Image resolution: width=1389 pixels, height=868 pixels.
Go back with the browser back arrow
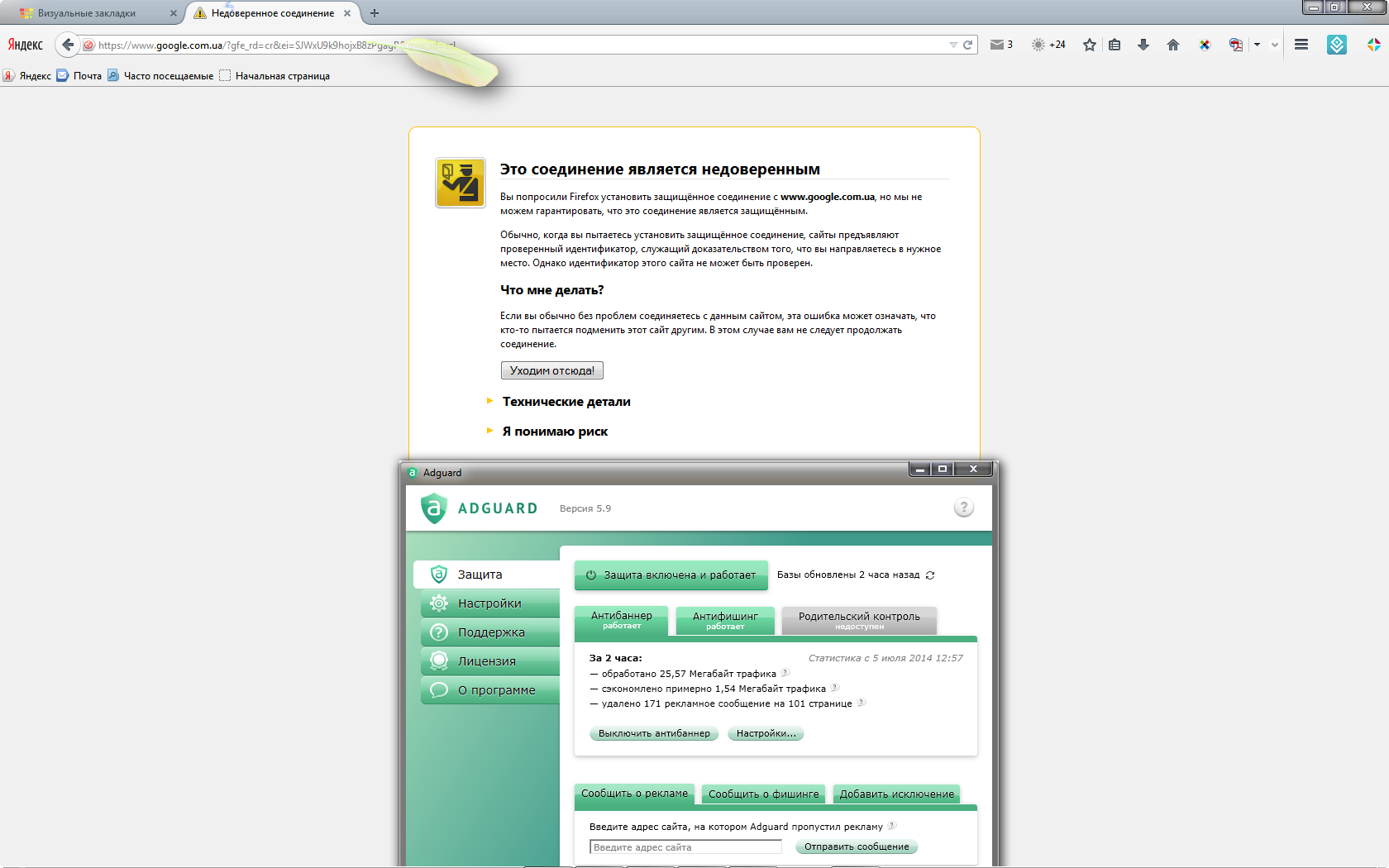coord(68,45)
